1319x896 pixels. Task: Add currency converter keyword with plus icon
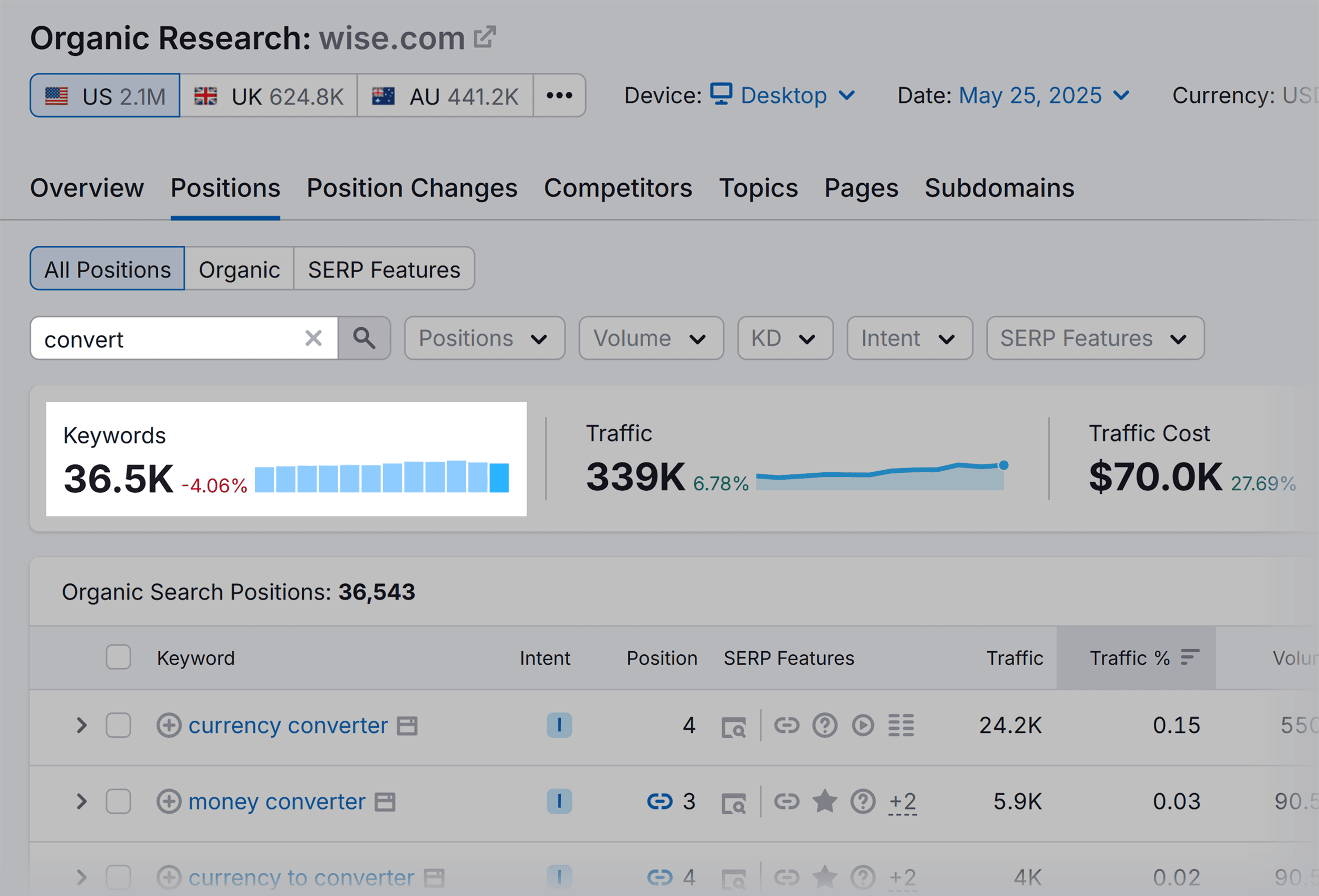pyautogui.click(x=168, y=726)
